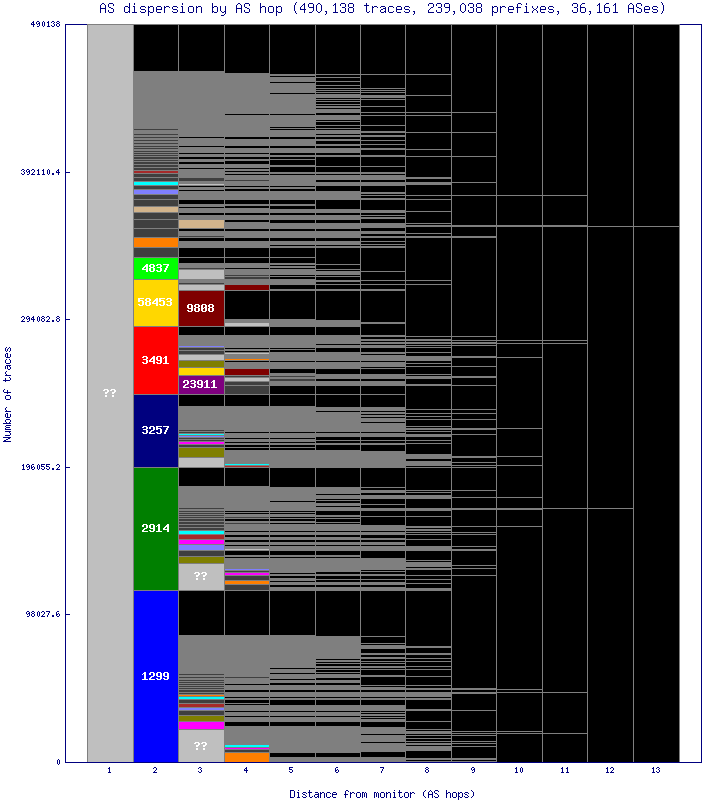This screenshot has width=702, height=800.
Task: Click the navy AS 3257 block
Action: tap(155, 430)
